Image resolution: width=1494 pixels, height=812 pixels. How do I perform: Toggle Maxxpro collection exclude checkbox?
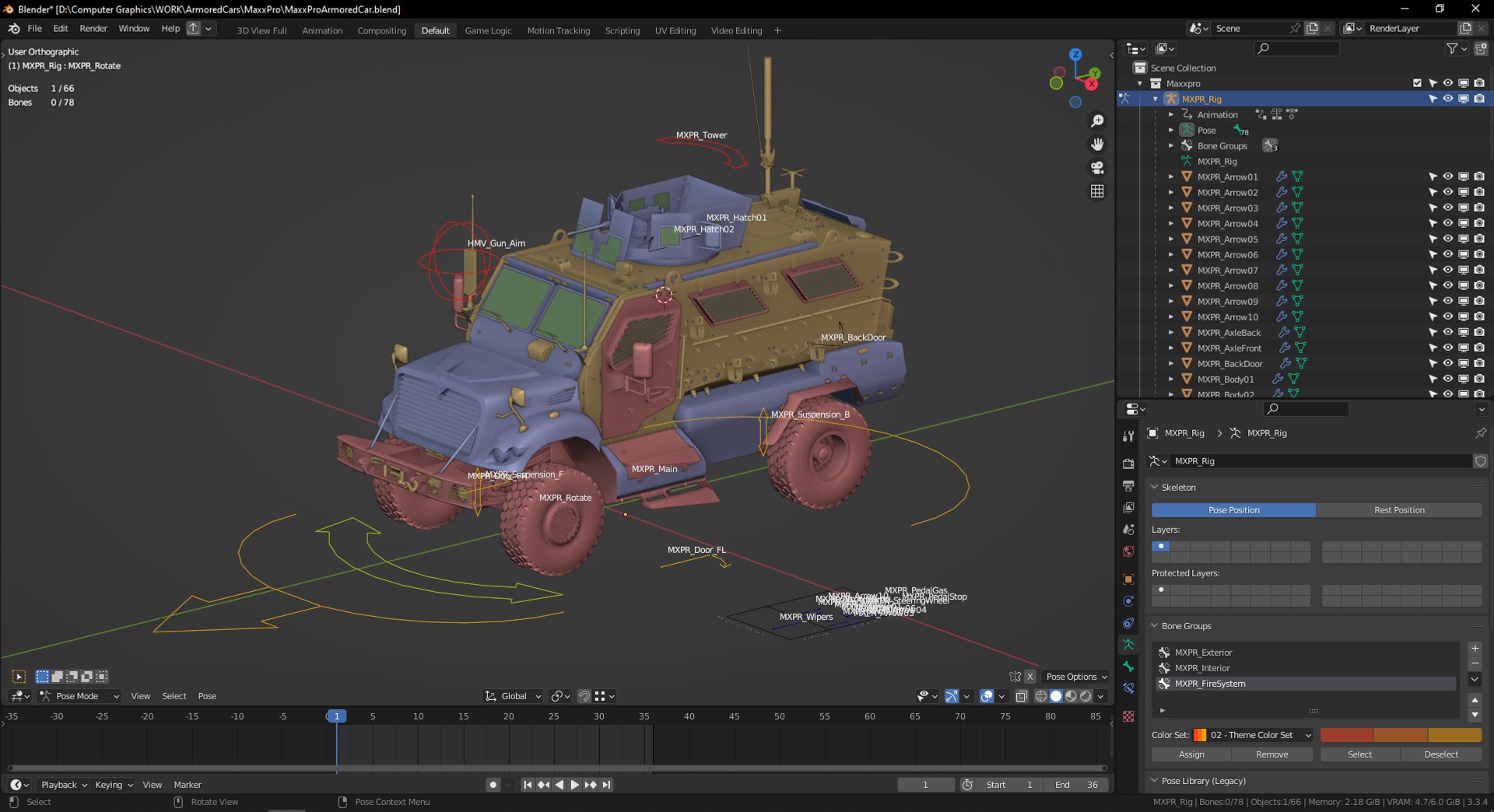[x=1417, y=83]
